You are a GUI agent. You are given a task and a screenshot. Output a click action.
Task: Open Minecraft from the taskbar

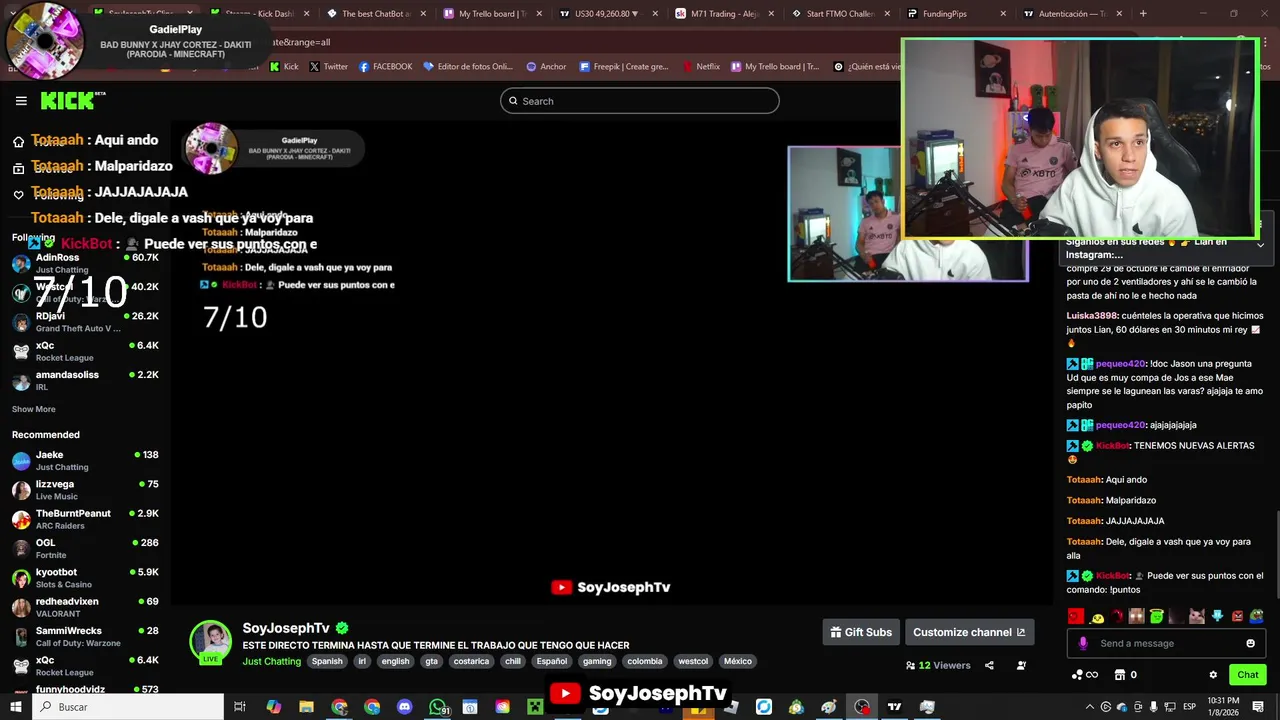tap(535, 707)
